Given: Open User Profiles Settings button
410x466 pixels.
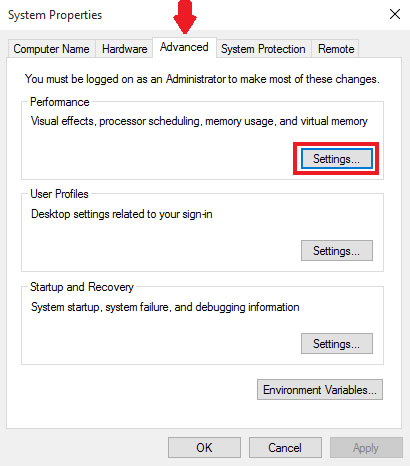Looking at the screenshot, I should pos(337,250).
